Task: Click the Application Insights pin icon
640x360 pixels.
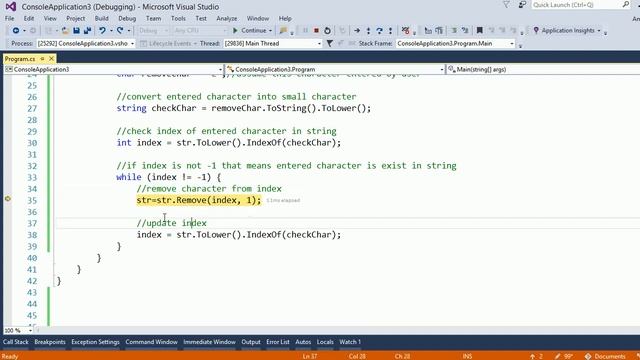Action: [x=536, y=31]
